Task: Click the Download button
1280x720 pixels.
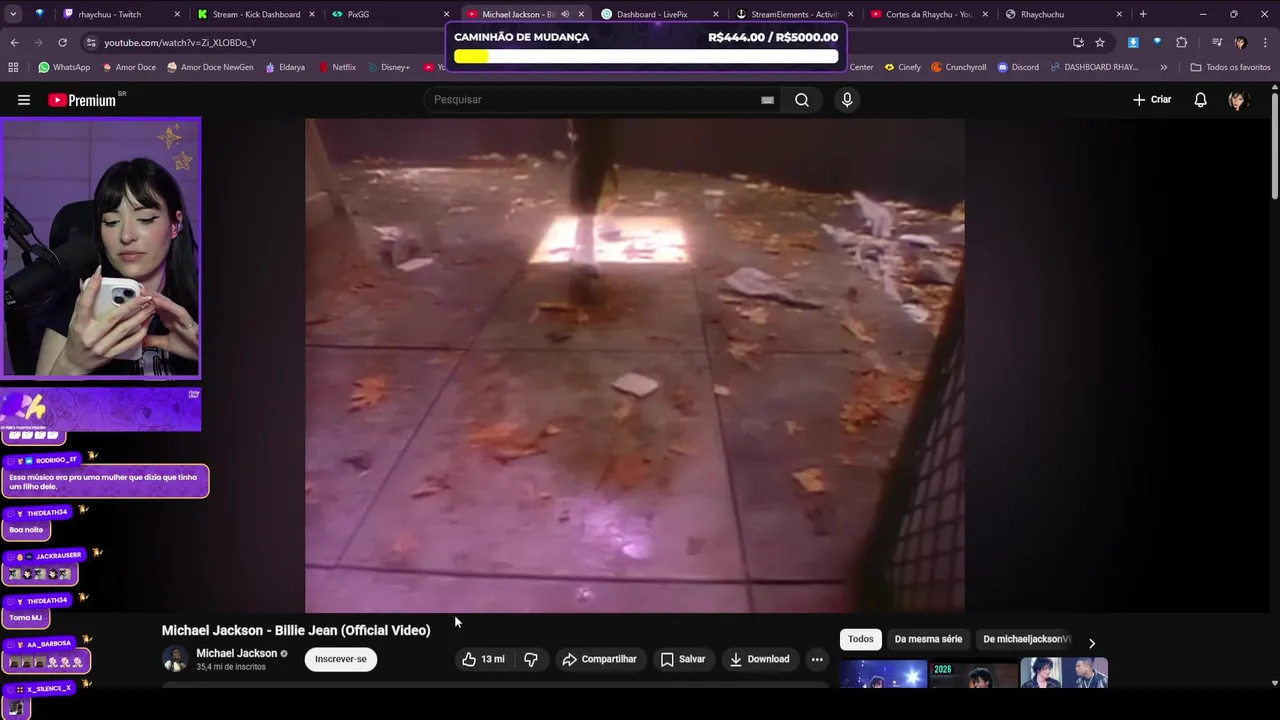Action: pos(760,659)
